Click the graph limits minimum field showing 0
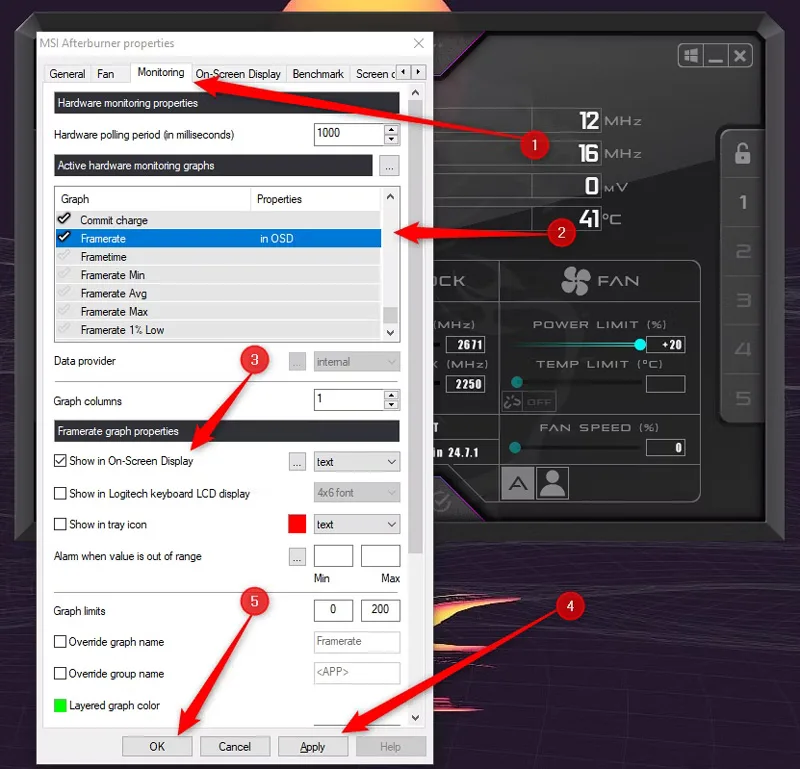800x769 pixels. pos(333,610)
